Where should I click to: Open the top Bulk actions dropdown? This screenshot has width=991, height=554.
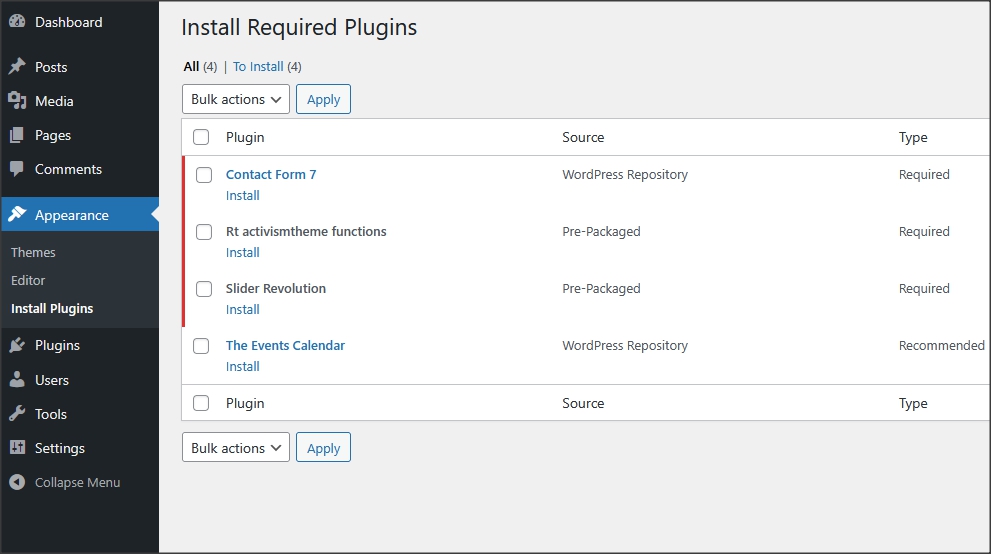pyautogui.click(x=236, y=99)
